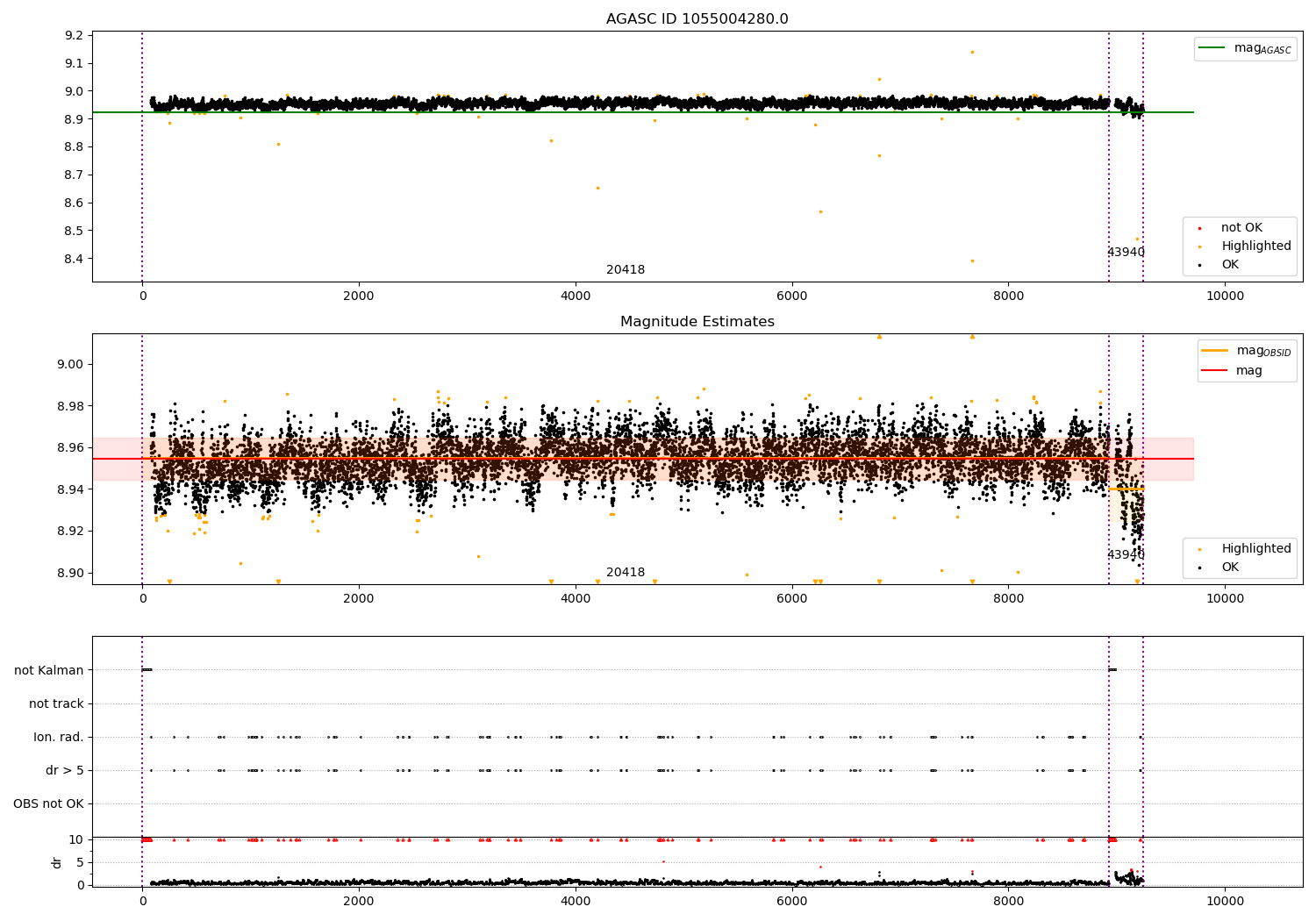Click the 8.92 y-axis tick label

click(72, 531)
